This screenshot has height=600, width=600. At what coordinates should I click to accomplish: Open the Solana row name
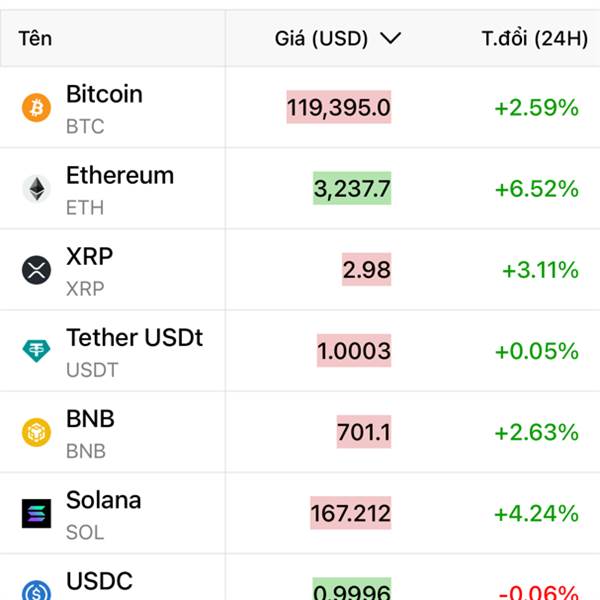[x=104, y=500]
